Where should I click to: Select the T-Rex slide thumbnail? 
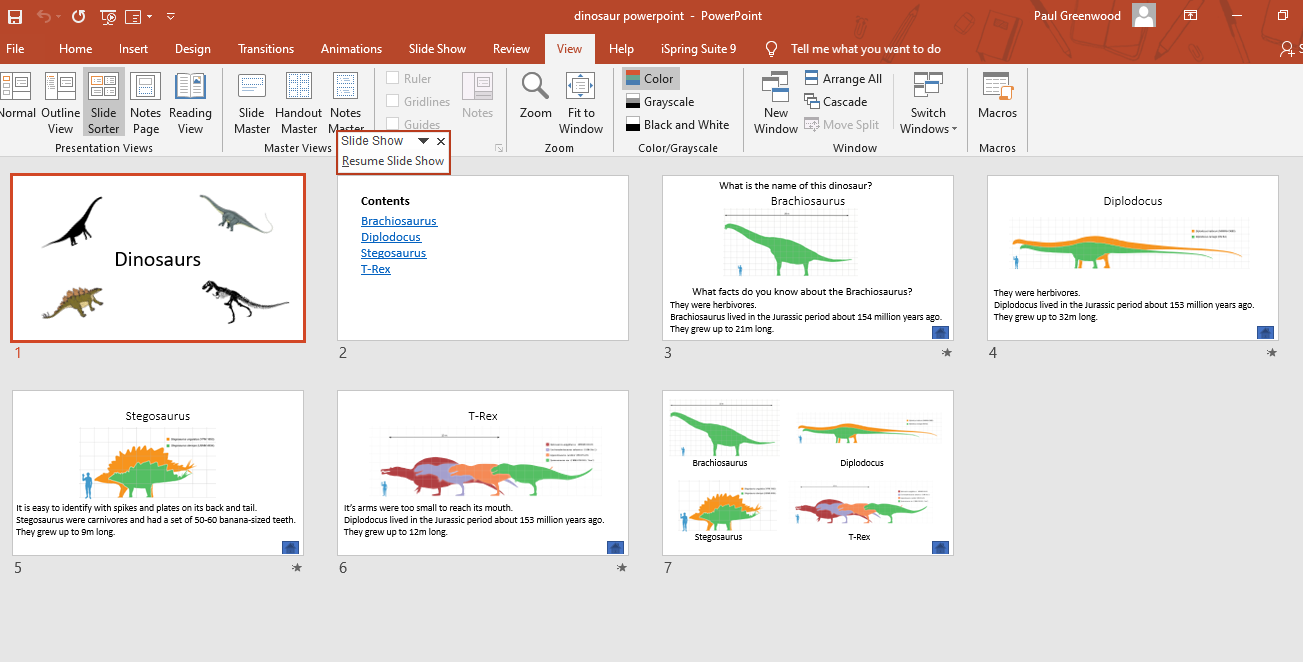click(x=483, y=472)
